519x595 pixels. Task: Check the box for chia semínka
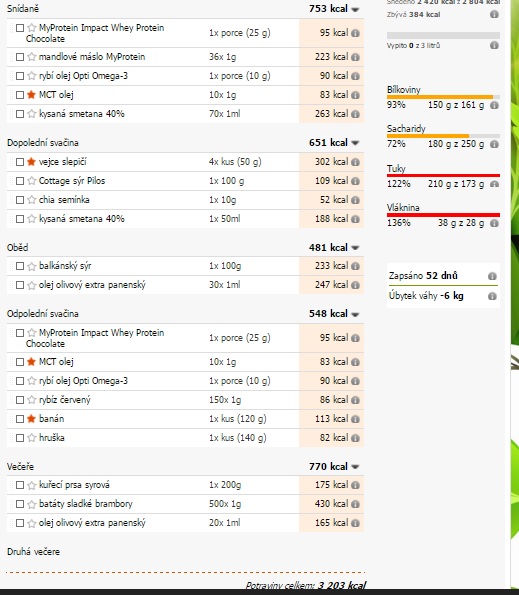[x=20, y=200]
